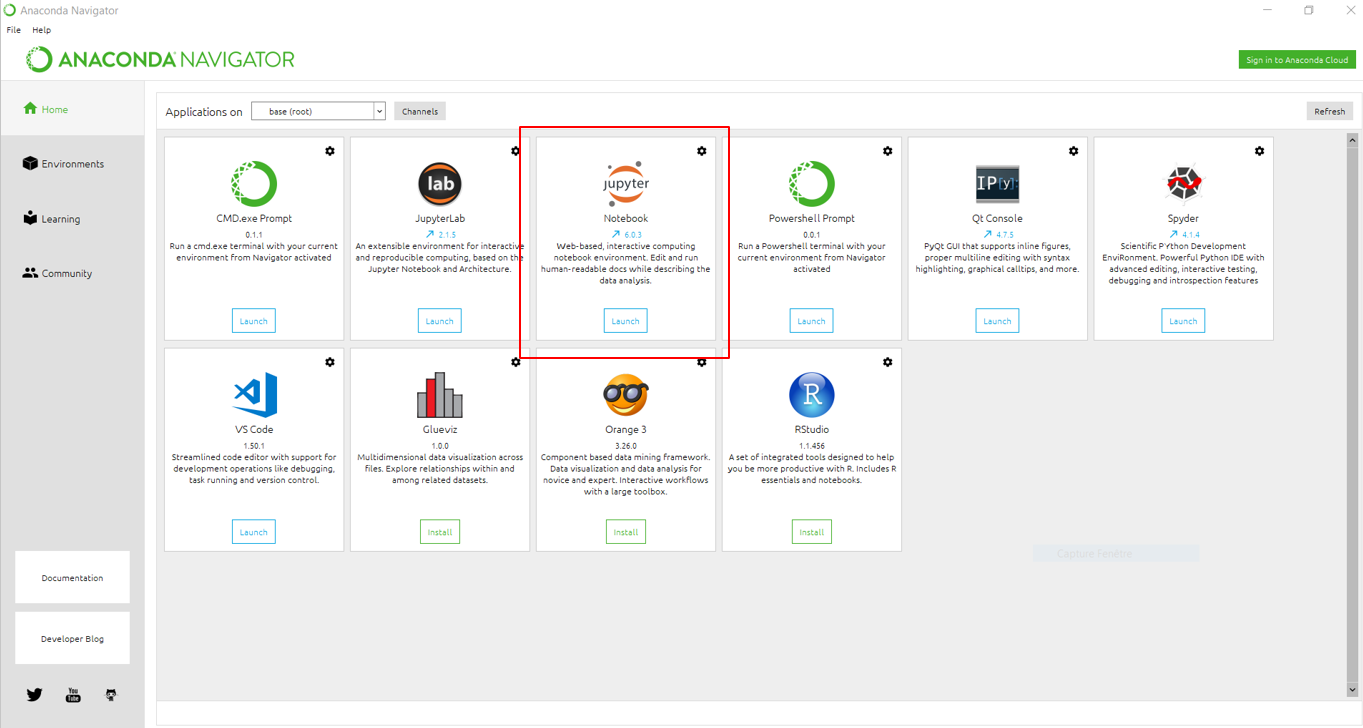
Task: Open settings gear on Glueviz card
Action: [x=516, y=362]
